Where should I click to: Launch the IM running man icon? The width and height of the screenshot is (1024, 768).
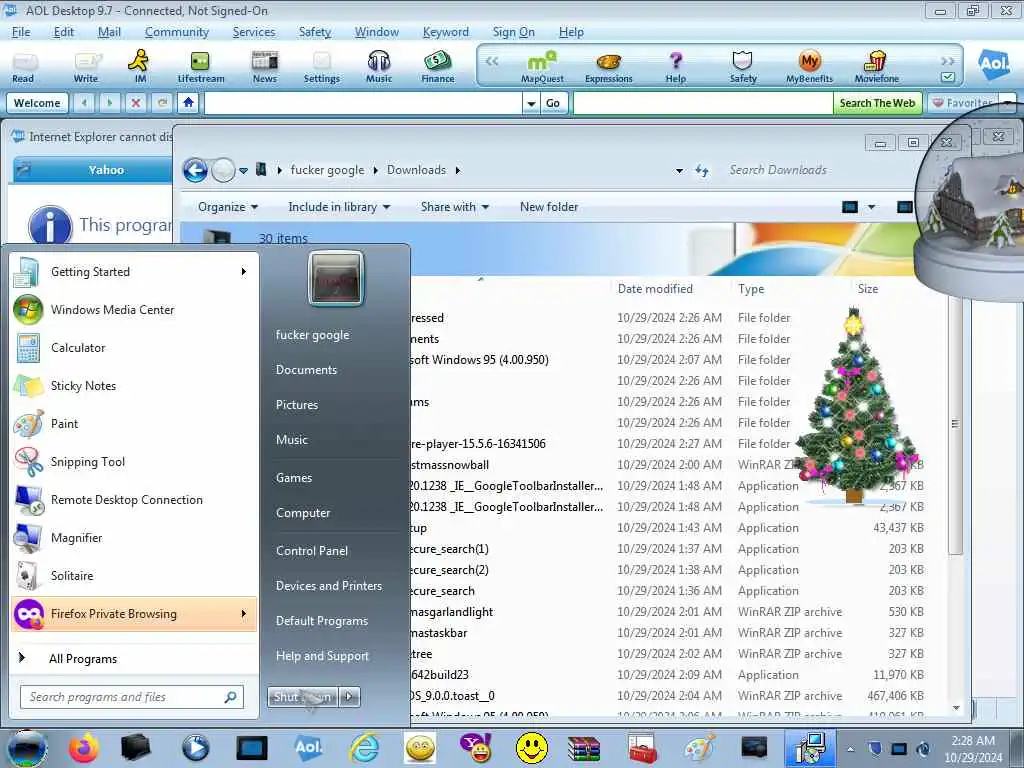tap(139, 67)
